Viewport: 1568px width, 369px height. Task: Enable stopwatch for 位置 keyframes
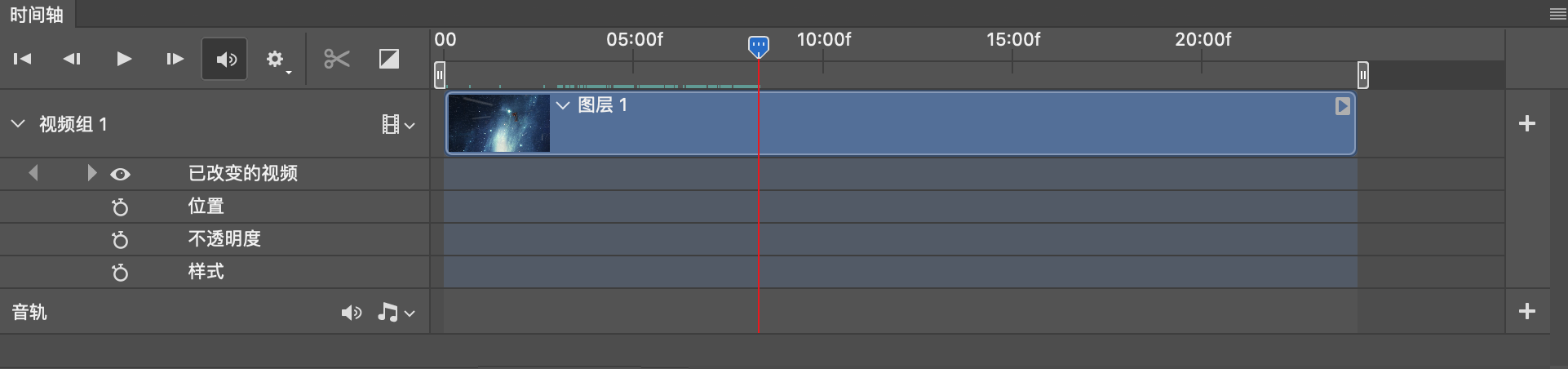[x=120, y=207]
